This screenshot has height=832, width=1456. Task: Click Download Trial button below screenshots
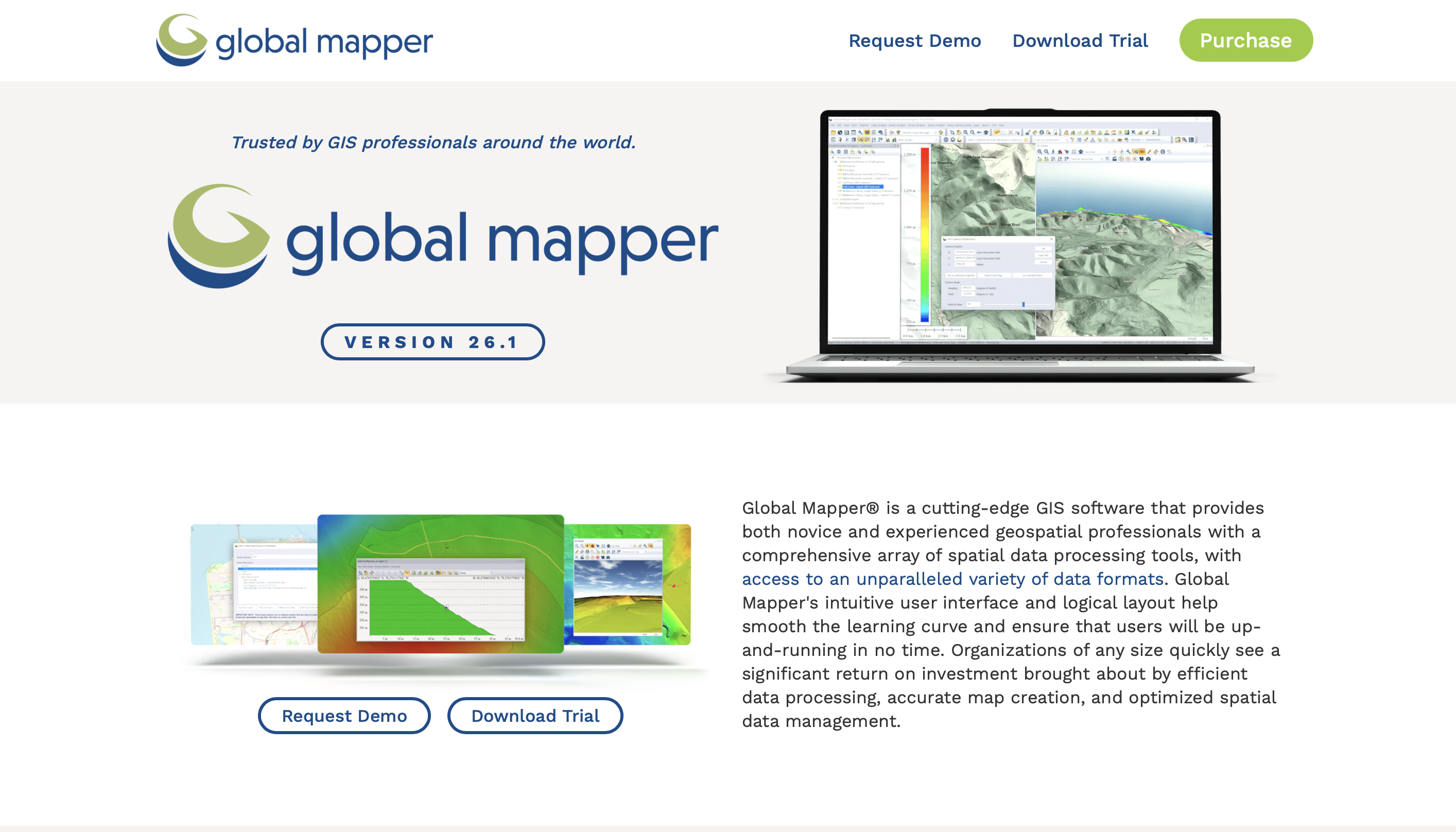coord(535,716)
